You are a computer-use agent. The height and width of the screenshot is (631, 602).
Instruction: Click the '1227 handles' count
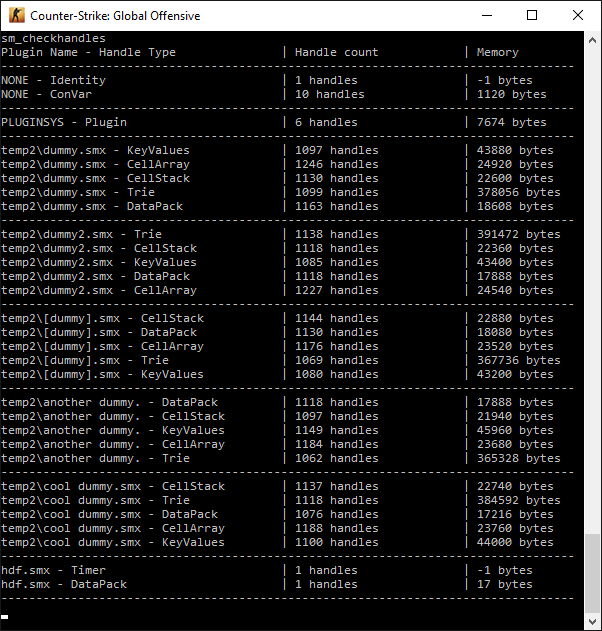(x=337, y=291)
